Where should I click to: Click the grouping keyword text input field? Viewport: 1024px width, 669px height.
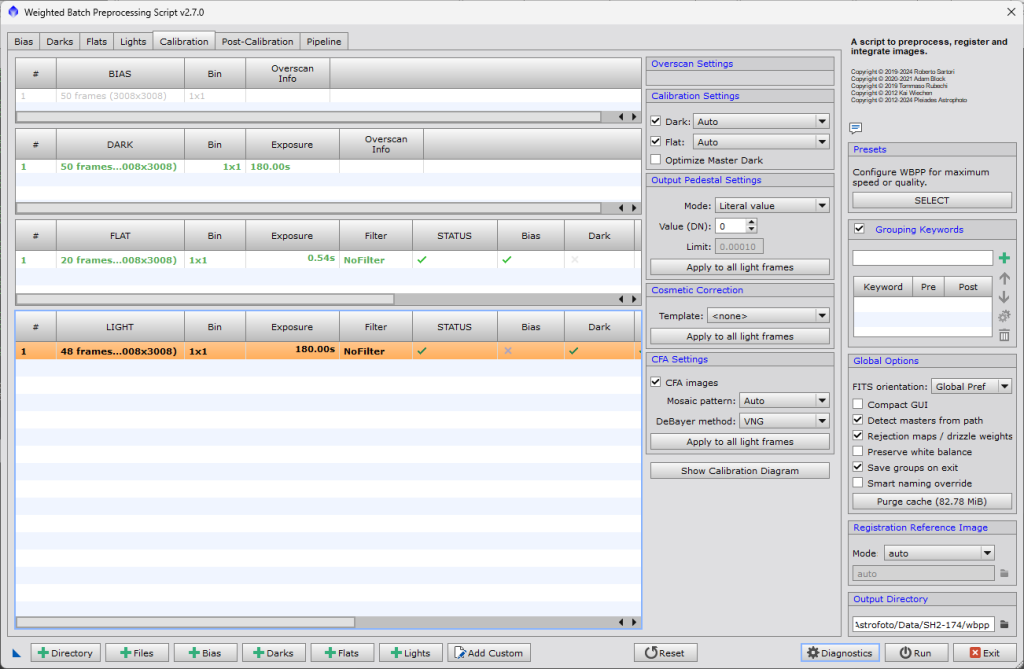click(922, 258)
